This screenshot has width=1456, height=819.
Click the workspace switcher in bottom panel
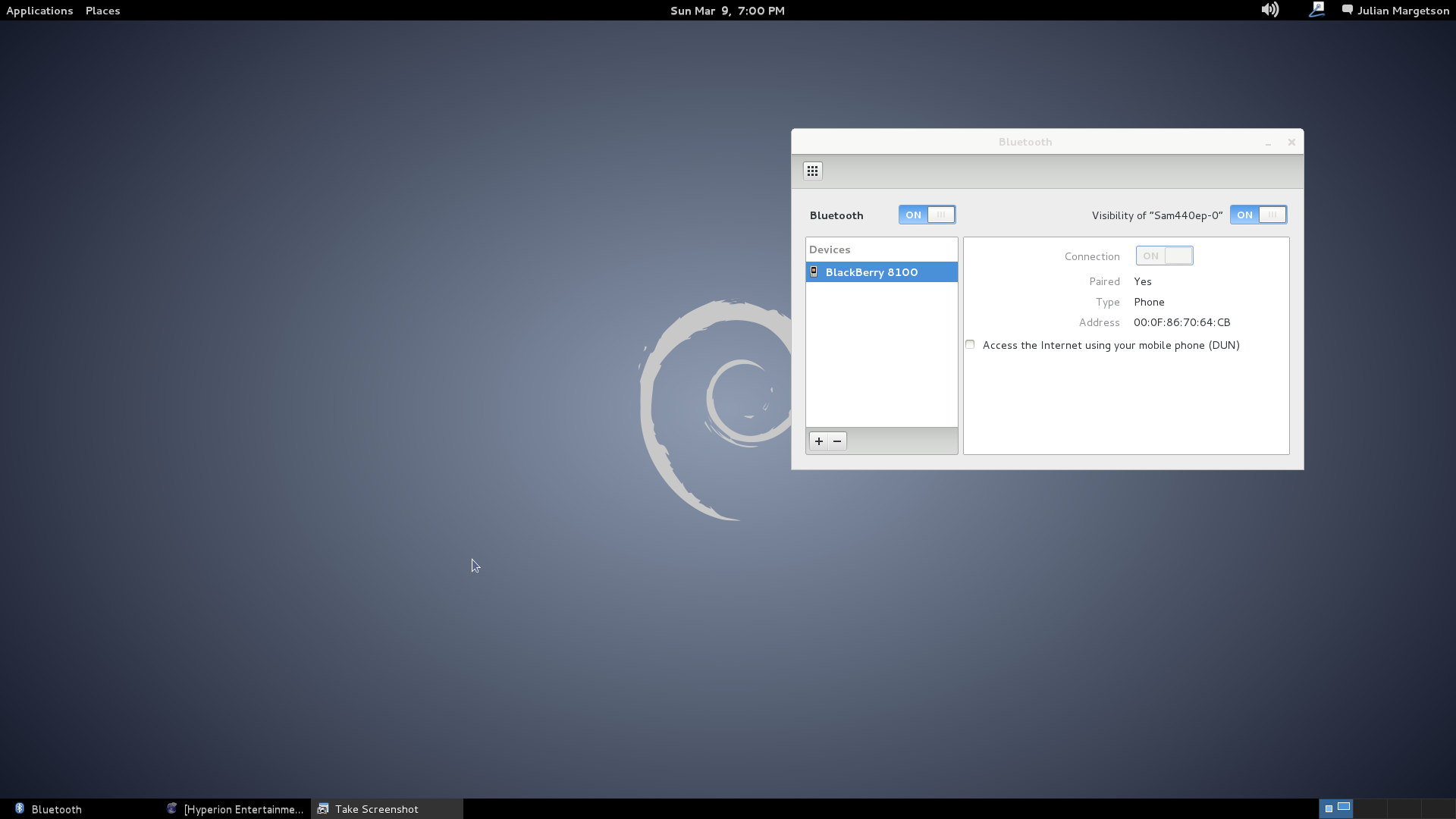pyautogui.click(x=1336, y=808)
